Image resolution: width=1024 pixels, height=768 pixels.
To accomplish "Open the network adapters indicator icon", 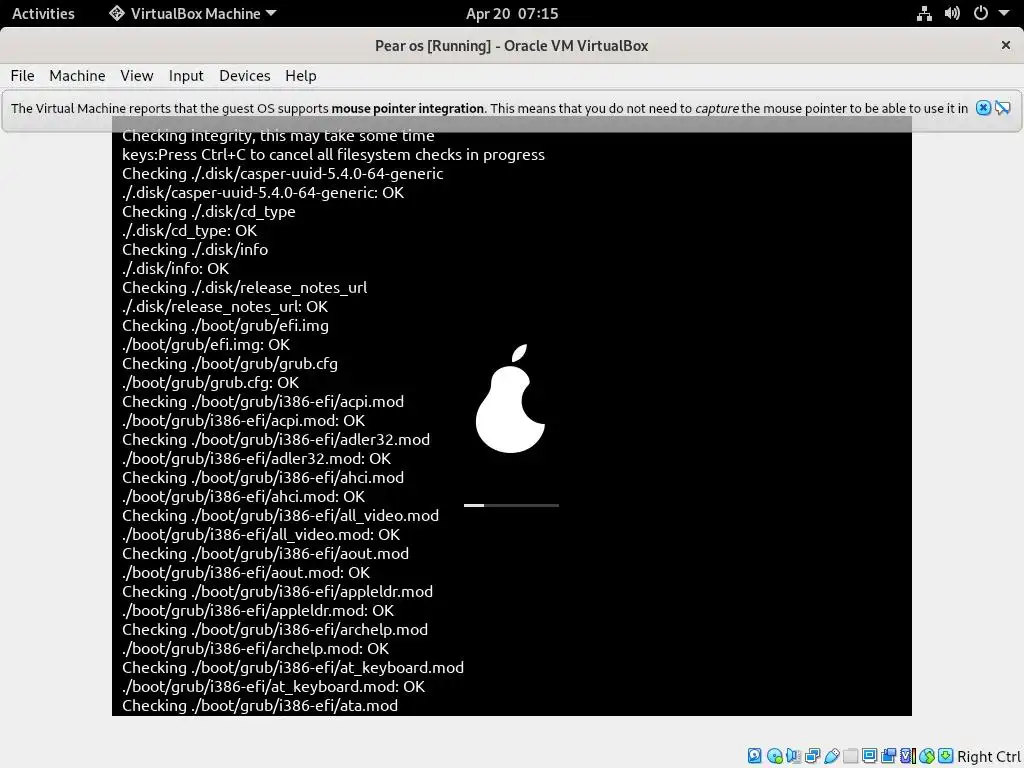I will [812, 756].
